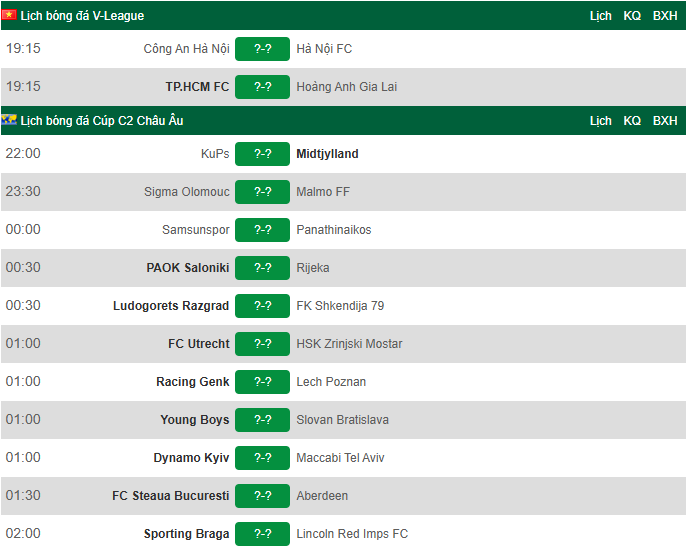Select the Lịch bóng đá Cúp C2 Châu Âu heading

click(102, 121)
